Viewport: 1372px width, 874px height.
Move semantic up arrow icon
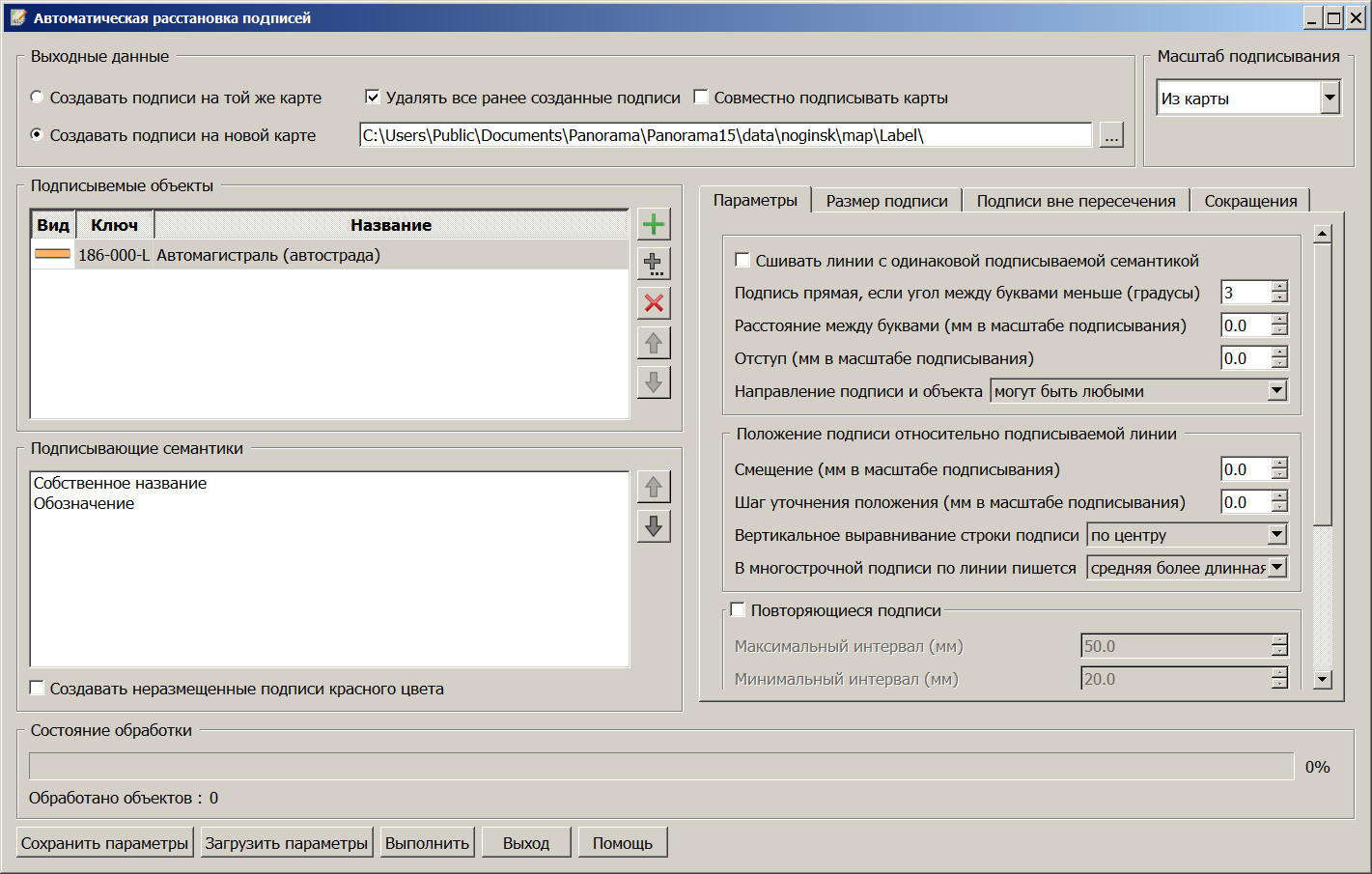654,487
